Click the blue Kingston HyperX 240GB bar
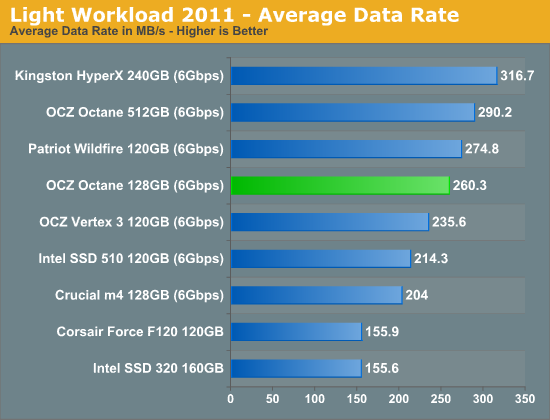 pyautogui.click(x=364, y=76)
